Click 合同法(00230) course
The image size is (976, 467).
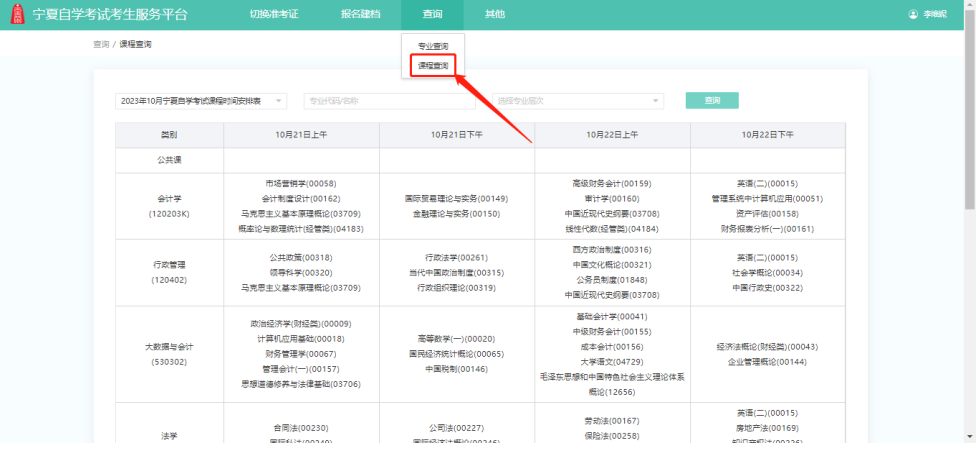[x=301, y=428]
